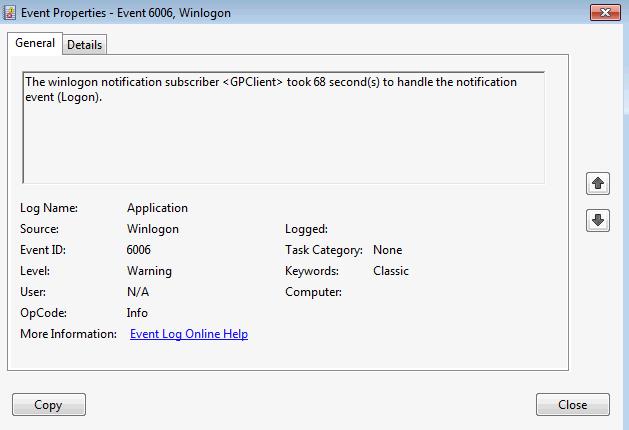Close the window with the red X
This screenshot has height=430, width=629.
[601, 11]
